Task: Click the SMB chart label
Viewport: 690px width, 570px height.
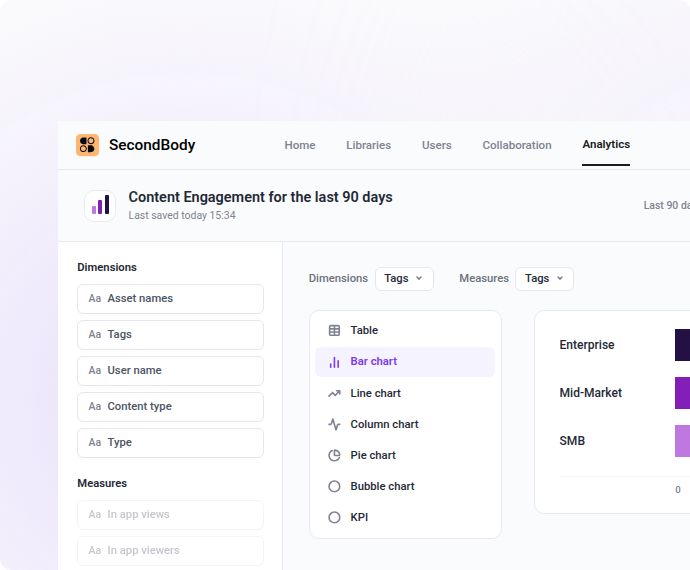Action: [x=572, y=441]
